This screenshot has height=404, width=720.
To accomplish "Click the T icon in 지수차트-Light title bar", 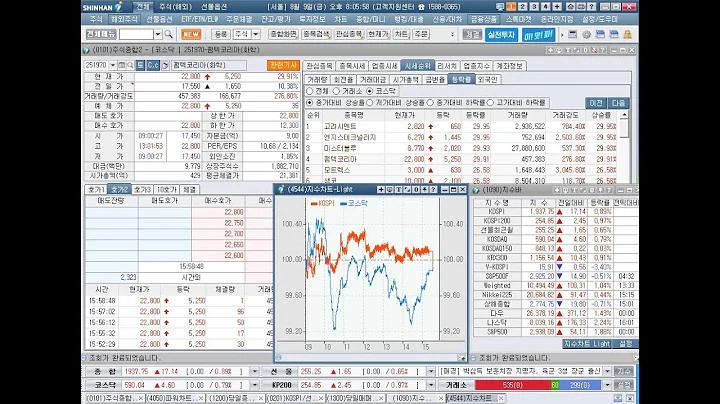I will 398,190.
